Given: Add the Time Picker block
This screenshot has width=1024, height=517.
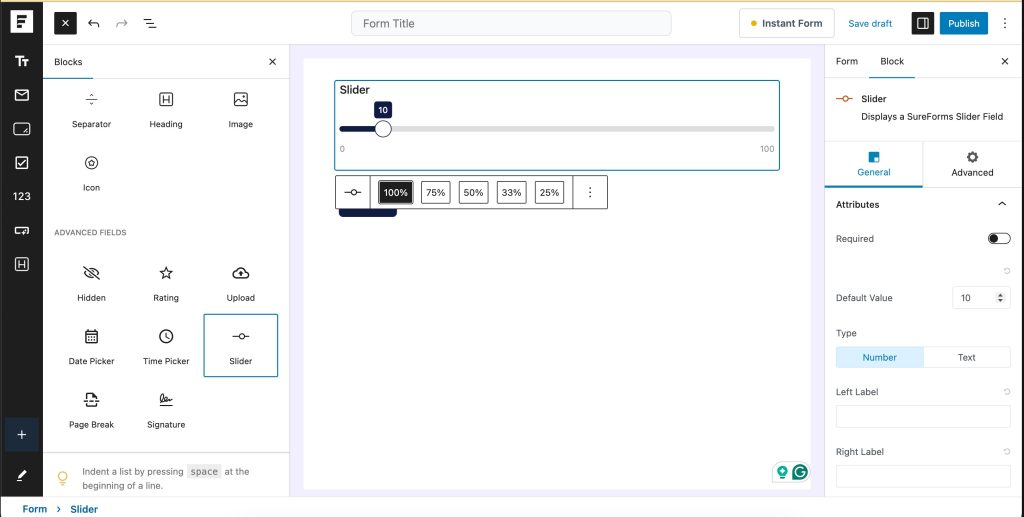Looking at the screenshot, I should click(x=166, y=346).
